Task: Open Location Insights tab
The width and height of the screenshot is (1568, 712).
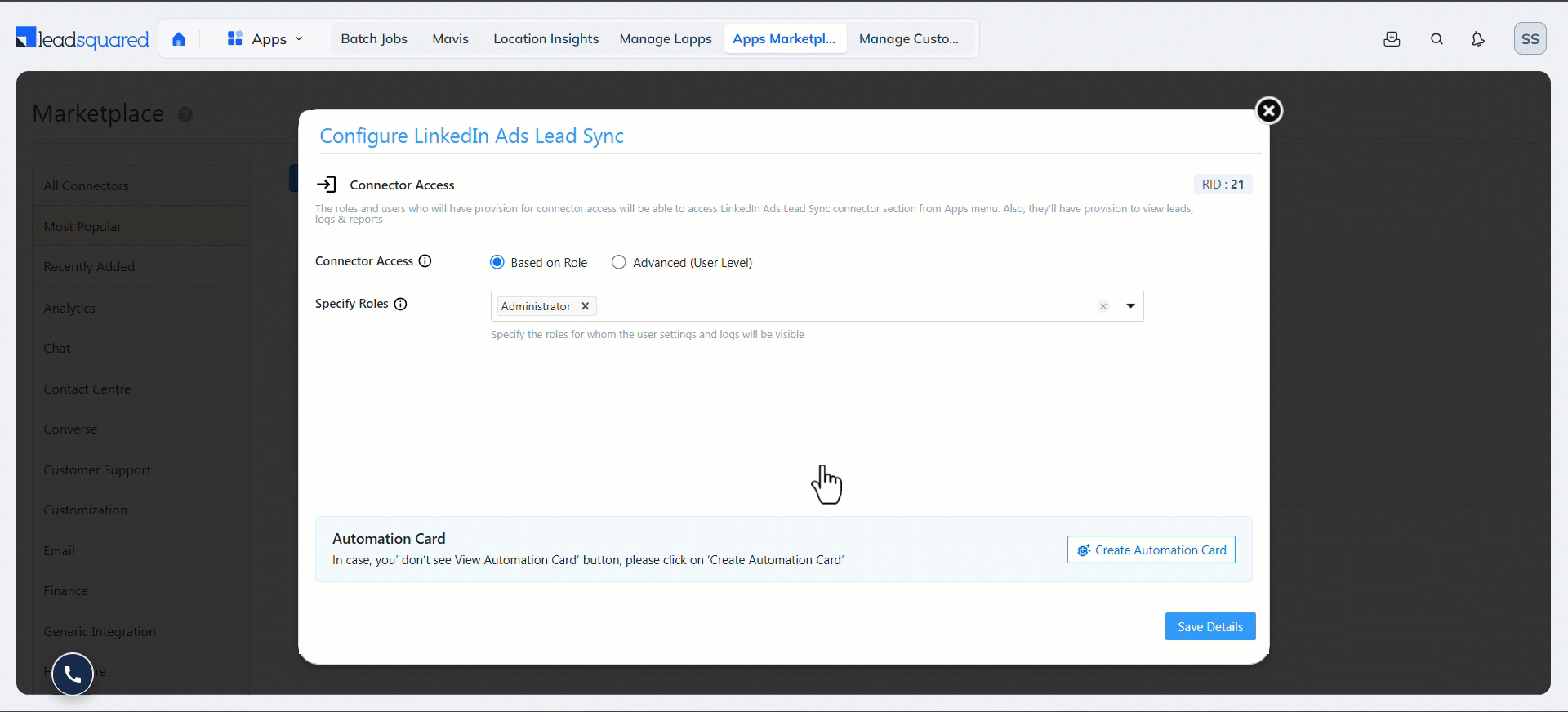Action: pos(546,38)
